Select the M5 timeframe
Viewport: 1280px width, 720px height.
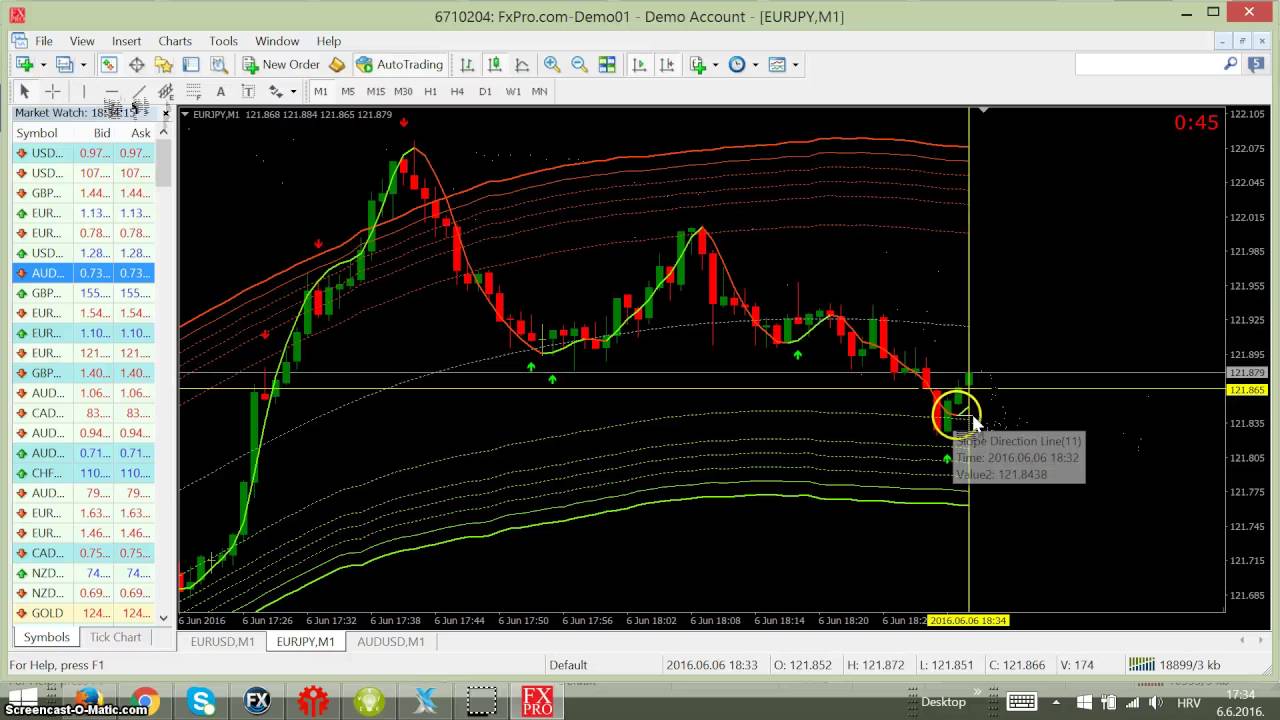pos(348,91)
